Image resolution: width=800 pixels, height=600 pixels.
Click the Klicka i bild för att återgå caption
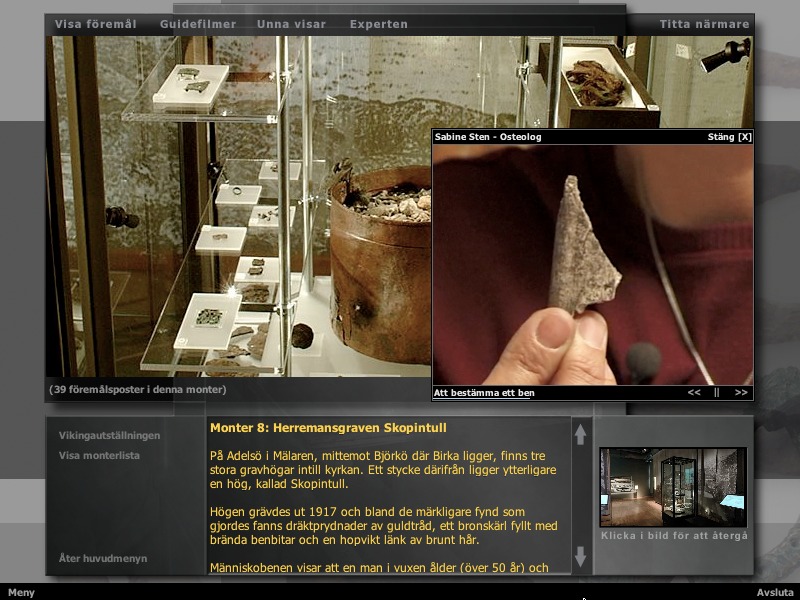(674, 536)
